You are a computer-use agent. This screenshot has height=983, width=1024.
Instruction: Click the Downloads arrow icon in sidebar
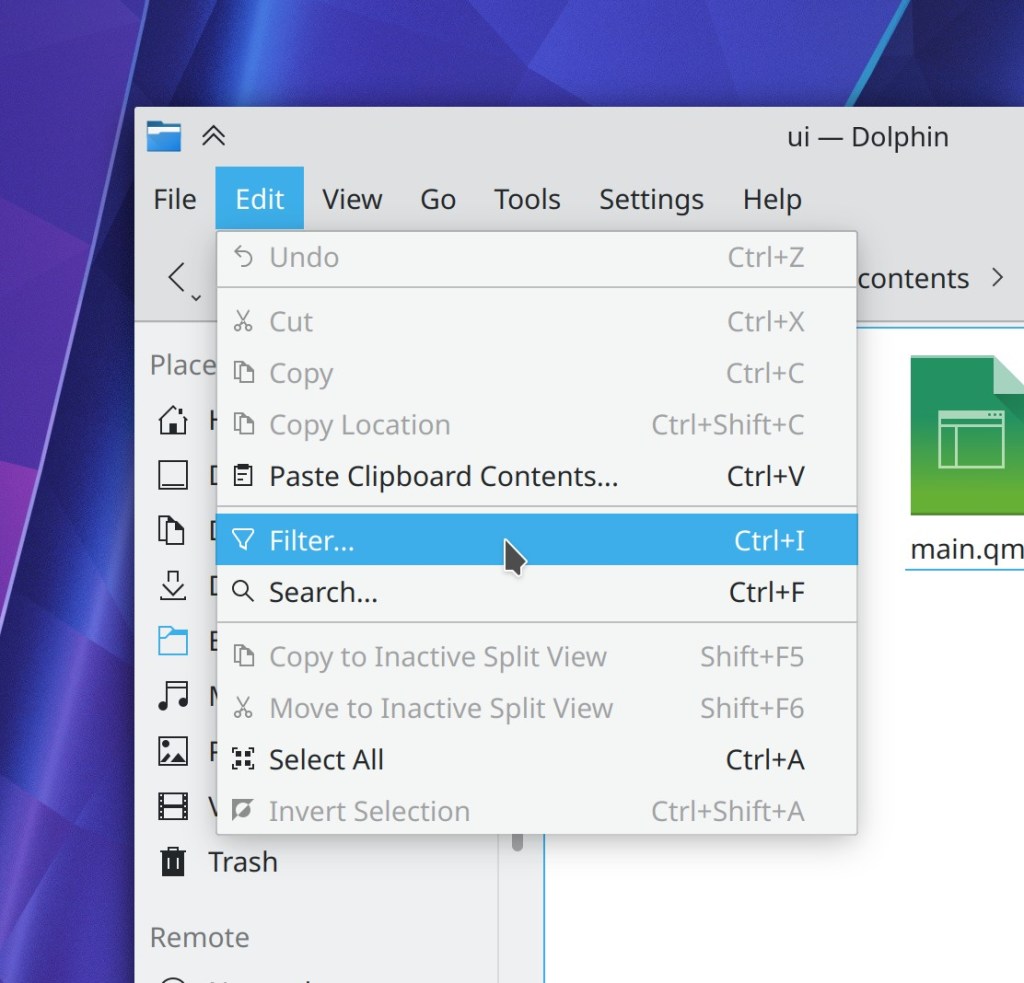point(173,585)
